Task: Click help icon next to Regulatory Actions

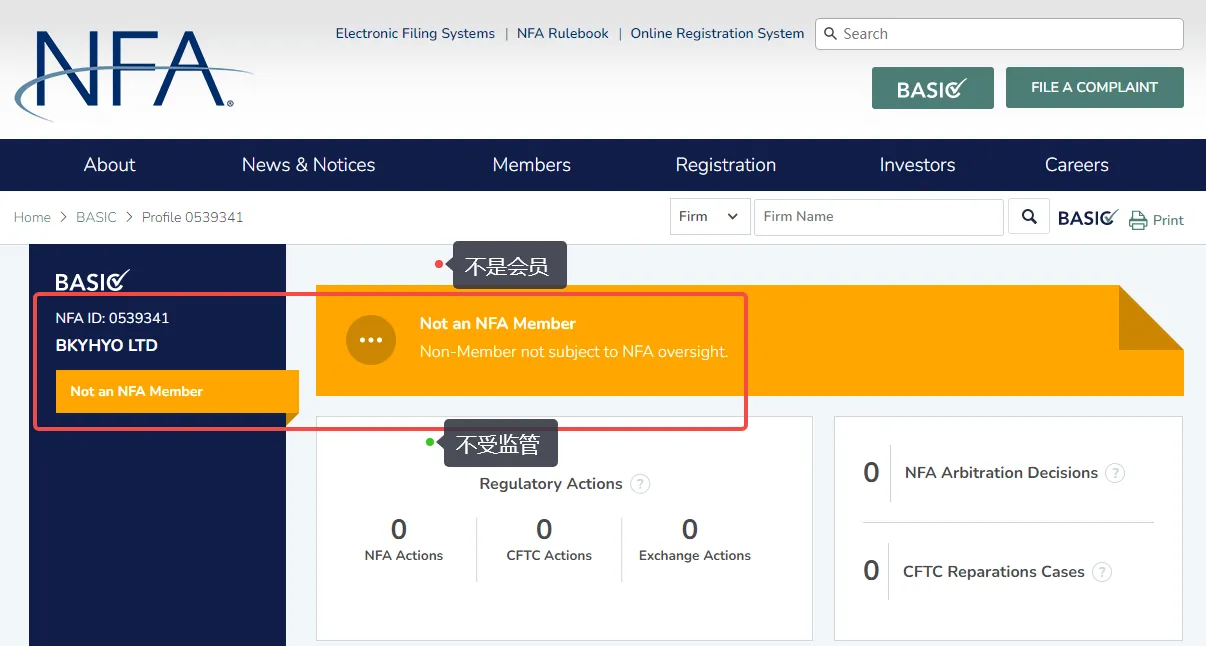Action: coord(640,484)
